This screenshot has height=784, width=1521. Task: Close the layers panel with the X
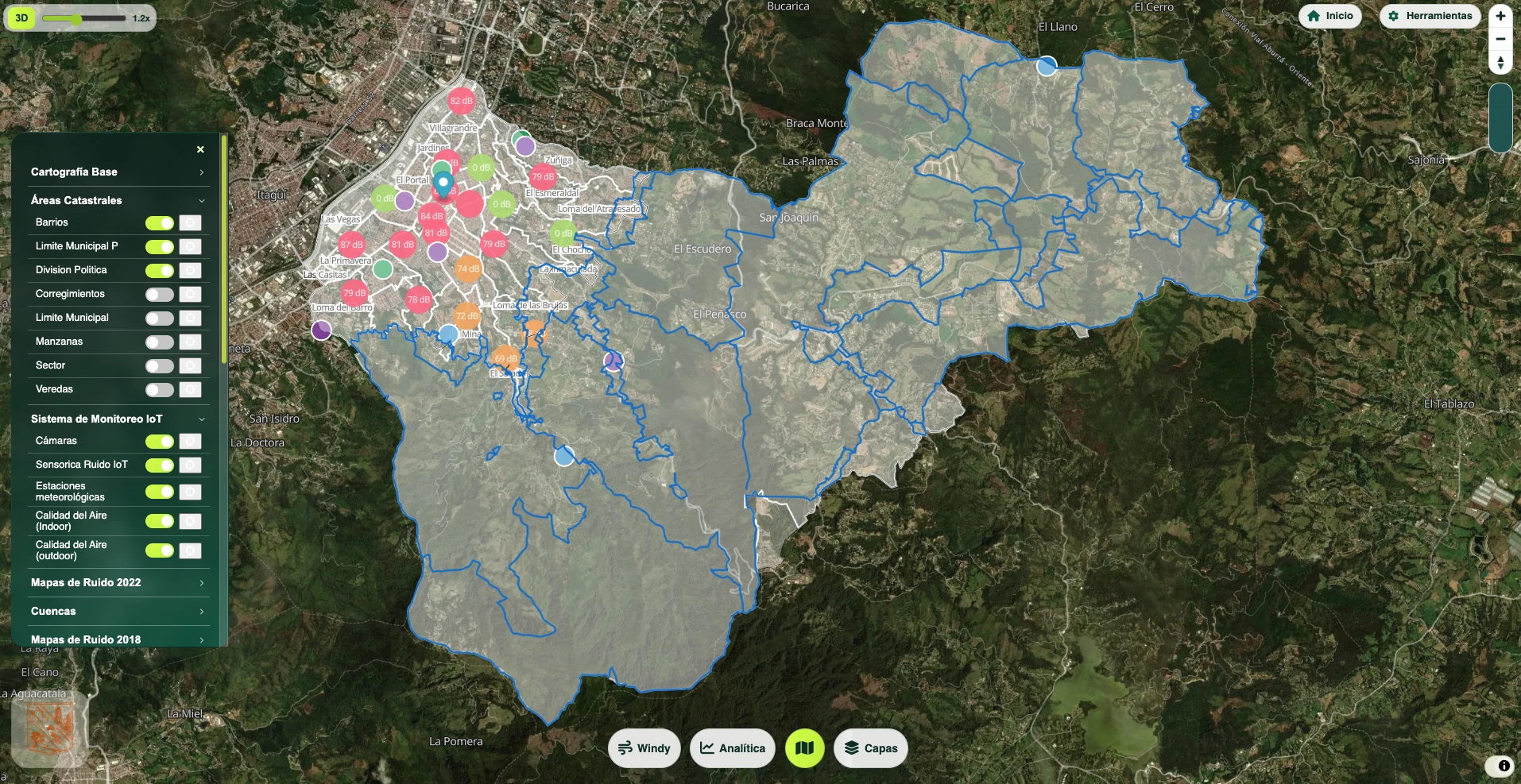[200, 149]
